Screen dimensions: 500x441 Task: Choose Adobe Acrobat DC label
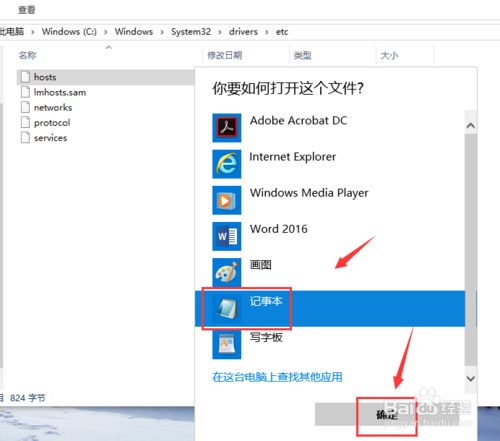point(299,120)
